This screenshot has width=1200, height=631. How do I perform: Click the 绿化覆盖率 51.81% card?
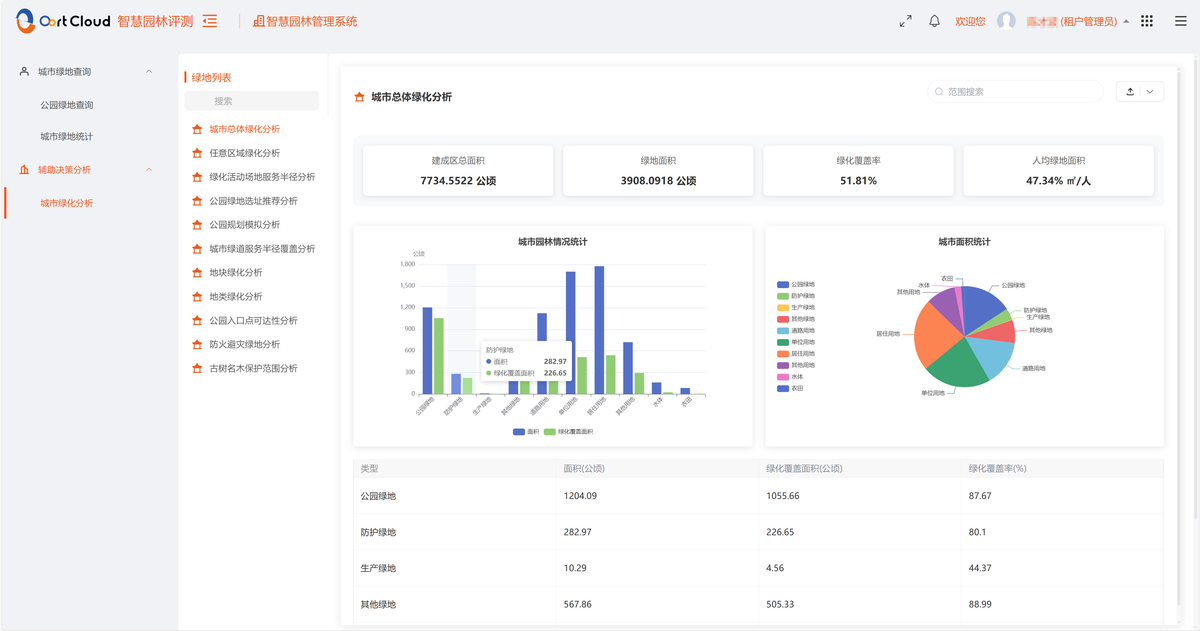point(858,171)
